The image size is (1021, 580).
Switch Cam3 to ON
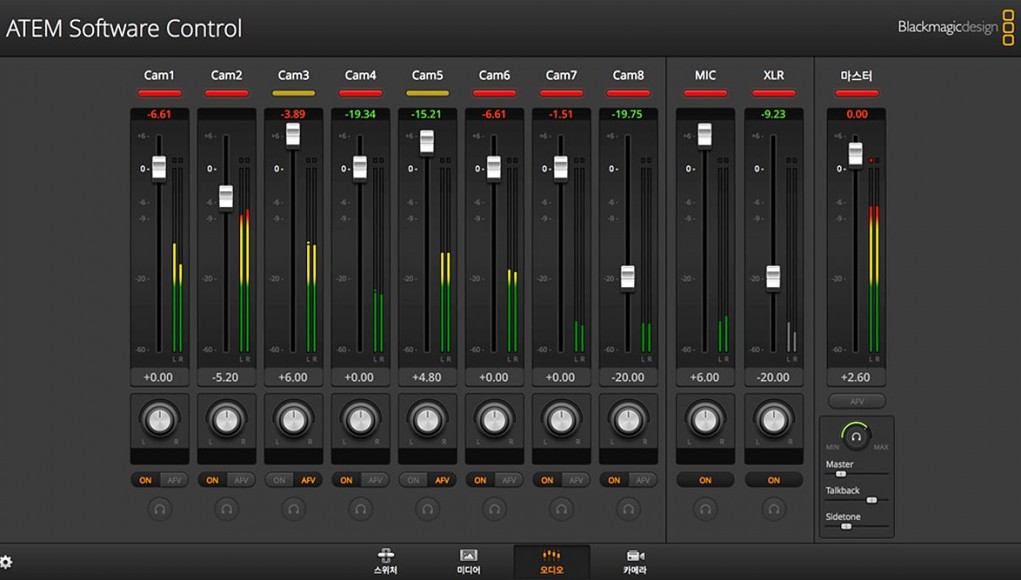click(279, 480)
